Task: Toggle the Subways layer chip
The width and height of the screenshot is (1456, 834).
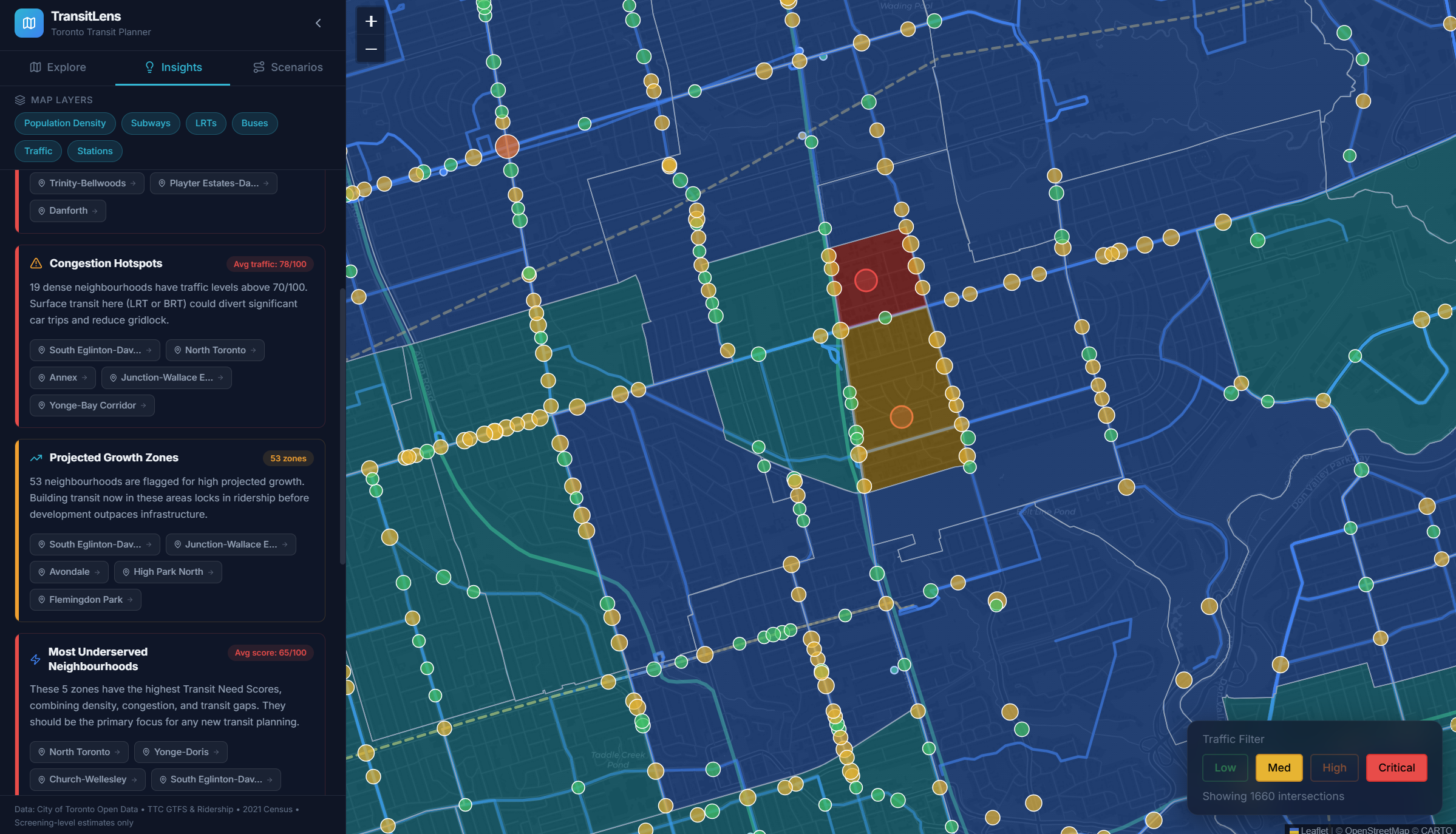Action: 151,123
